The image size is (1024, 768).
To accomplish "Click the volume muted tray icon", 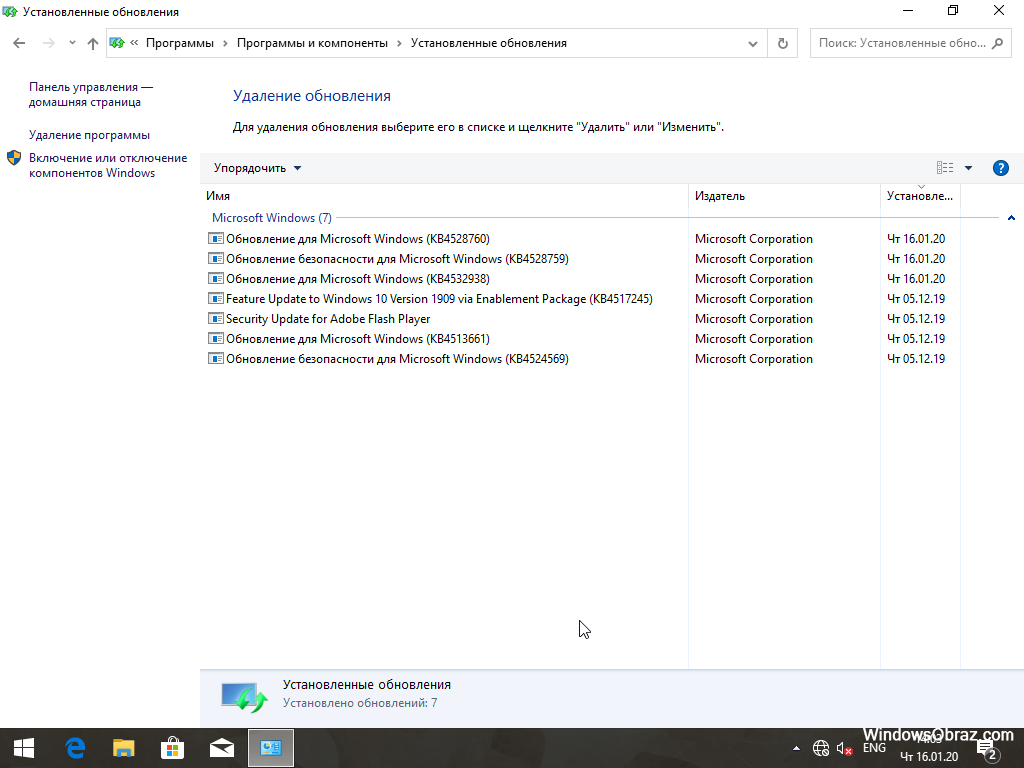I will coord(844,748).
